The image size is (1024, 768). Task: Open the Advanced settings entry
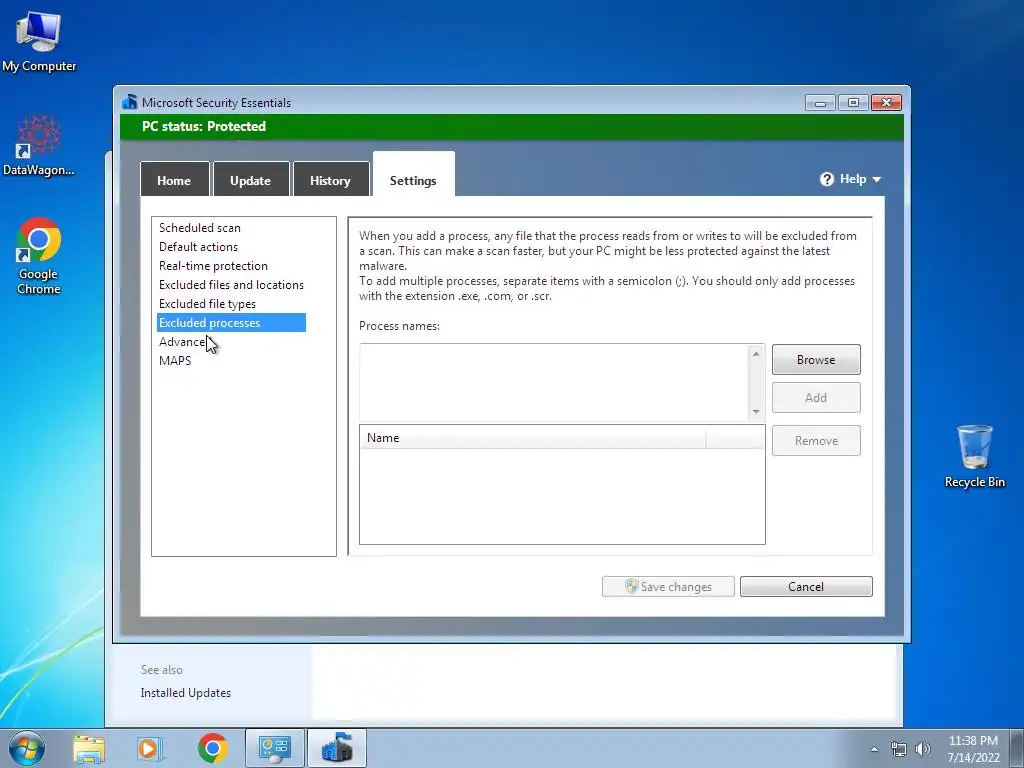pyautogui.click(x=182, y=342)
